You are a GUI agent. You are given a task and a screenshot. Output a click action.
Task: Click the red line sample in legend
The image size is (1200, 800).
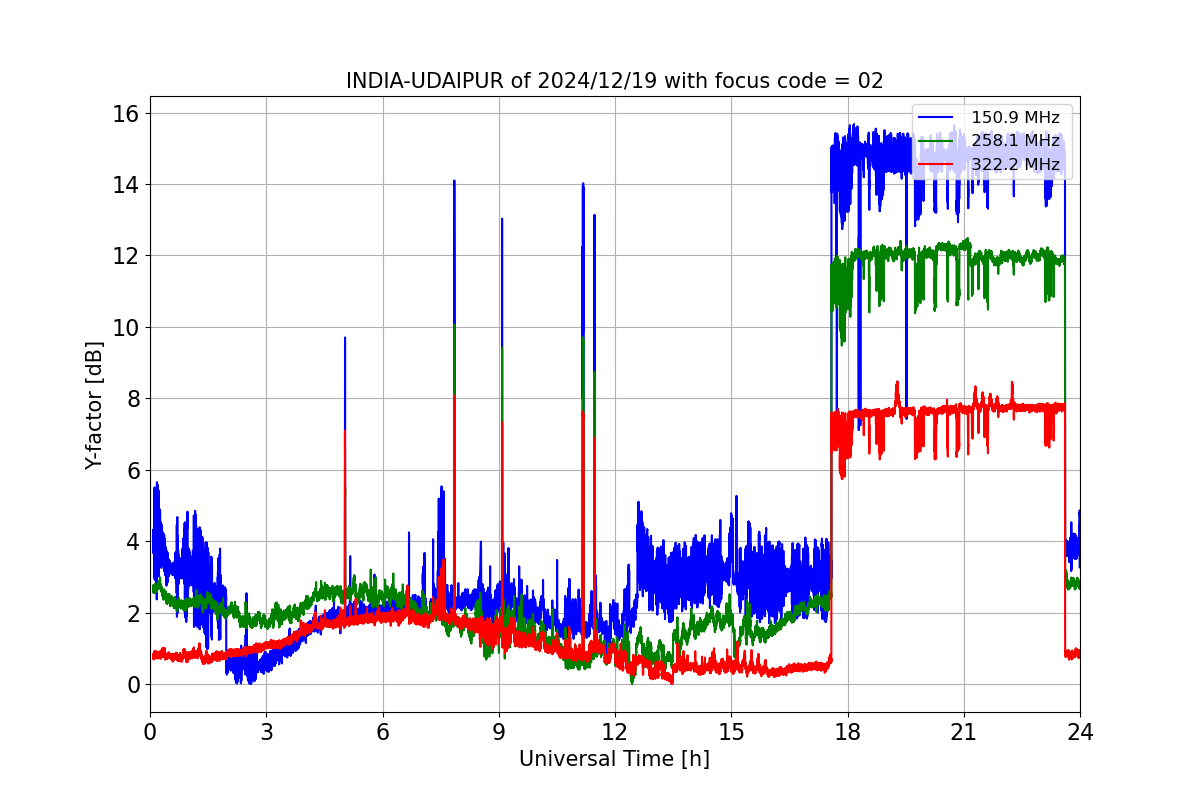point(936,164)
